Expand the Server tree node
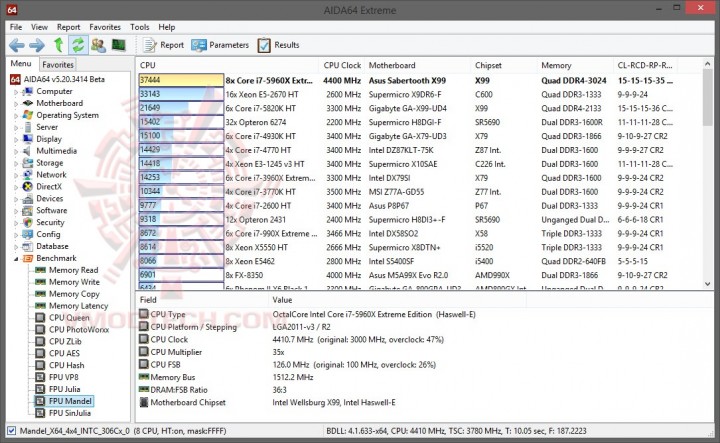The width and height of the screenshot is (720, 443). click(x=16, y=128)
